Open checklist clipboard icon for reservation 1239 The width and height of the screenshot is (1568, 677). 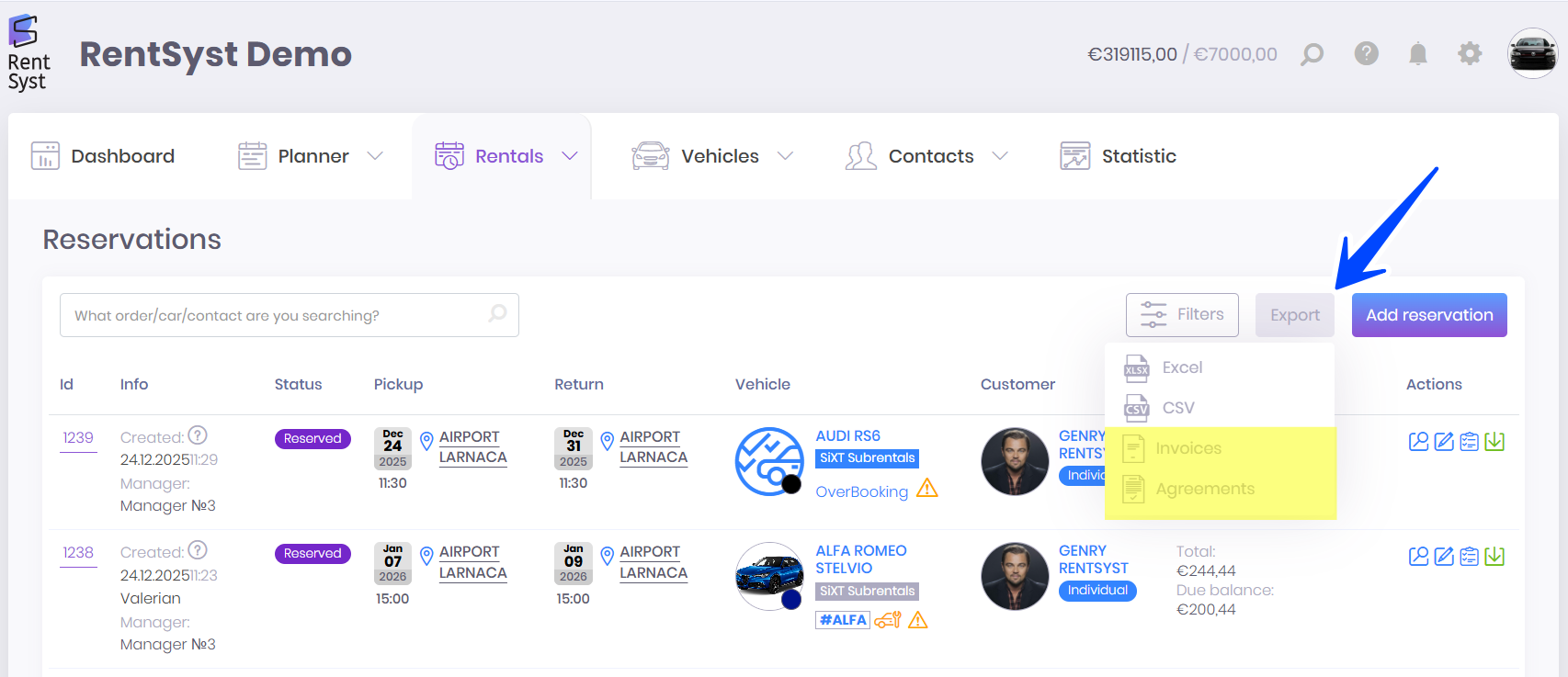[1470, 442]
